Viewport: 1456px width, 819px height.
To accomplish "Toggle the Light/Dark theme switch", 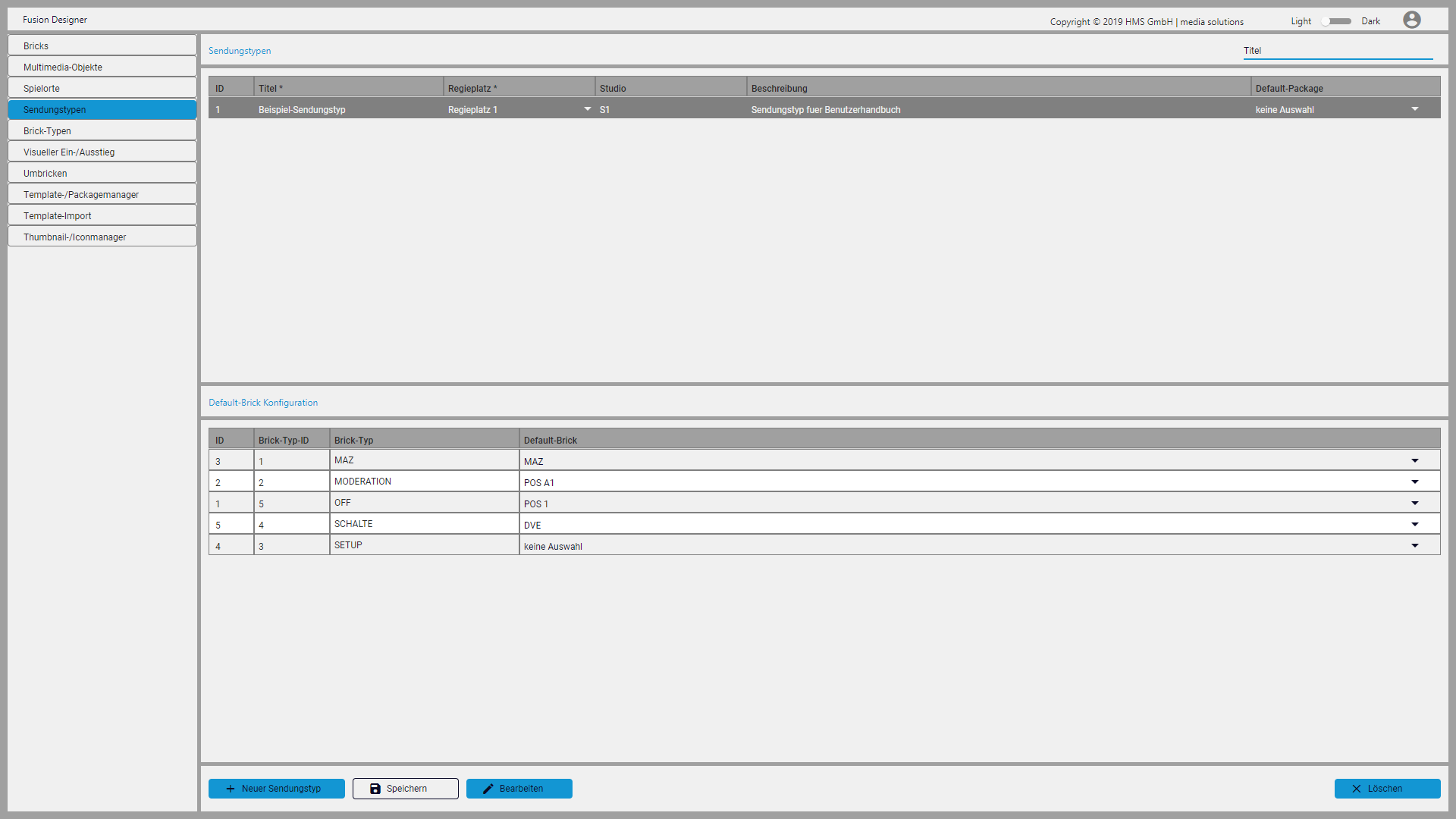I will point(1336,21).
